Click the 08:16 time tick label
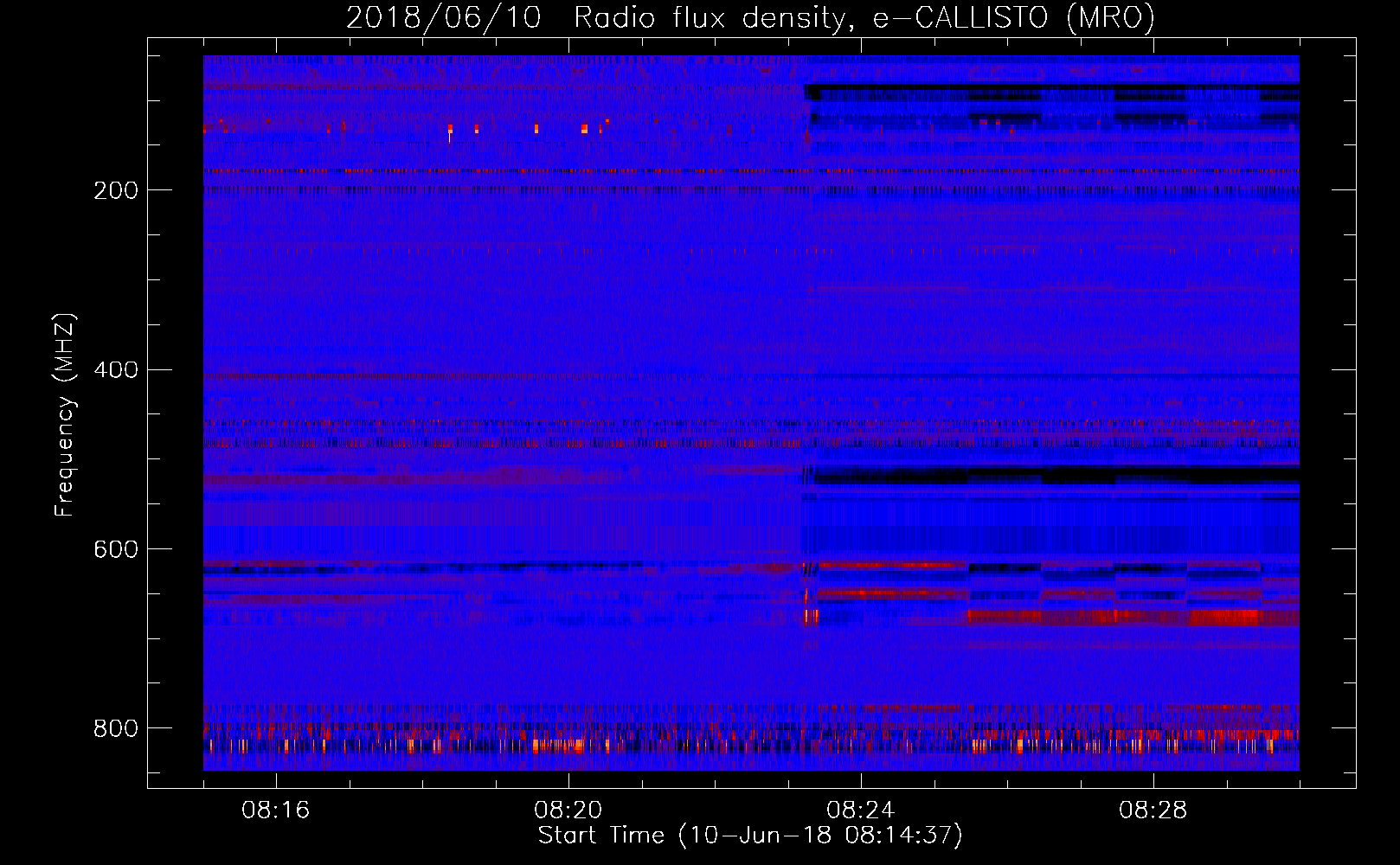The width and height of the screenshot is (1400, 865). click(x=276, y=811)
